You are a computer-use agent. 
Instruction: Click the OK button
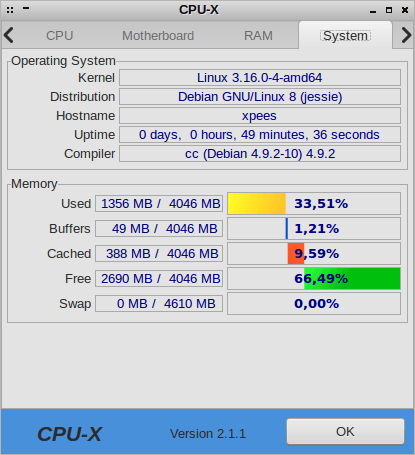coord(345,432)
